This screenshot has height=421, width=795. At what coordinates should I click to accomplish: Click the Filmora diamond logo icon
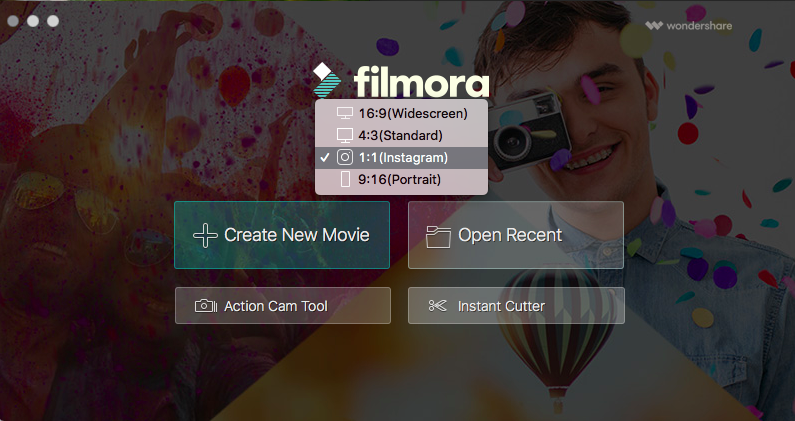327,80
